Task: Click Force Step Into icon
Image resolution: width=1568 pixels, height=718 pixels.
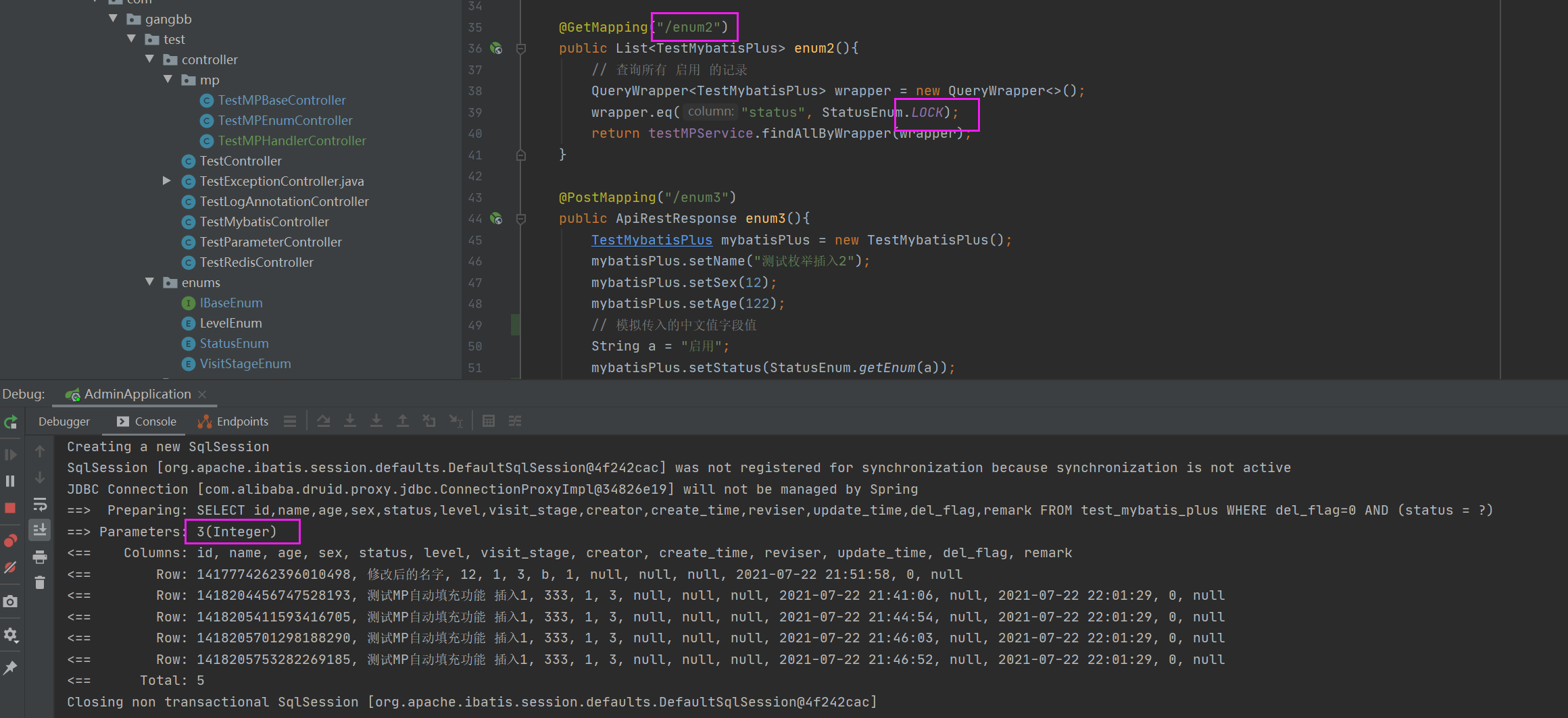Action: [376, 421]
